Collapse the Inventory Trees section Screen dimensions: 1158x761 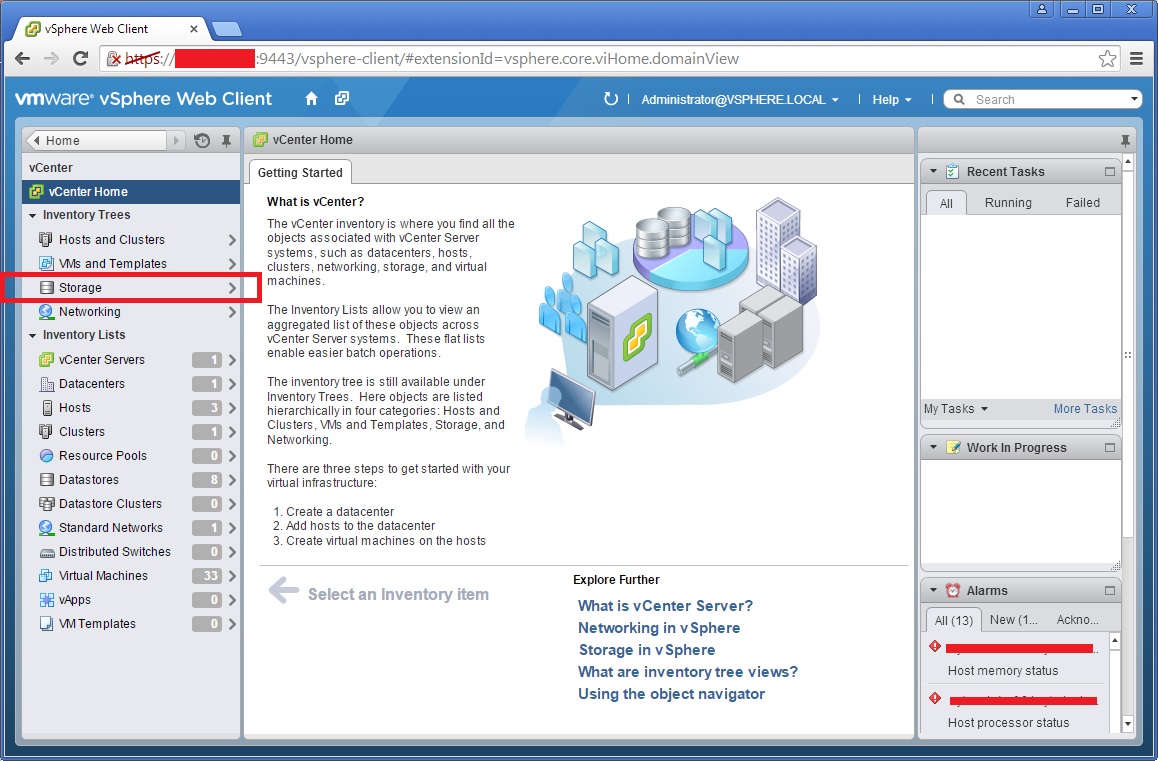32,216
